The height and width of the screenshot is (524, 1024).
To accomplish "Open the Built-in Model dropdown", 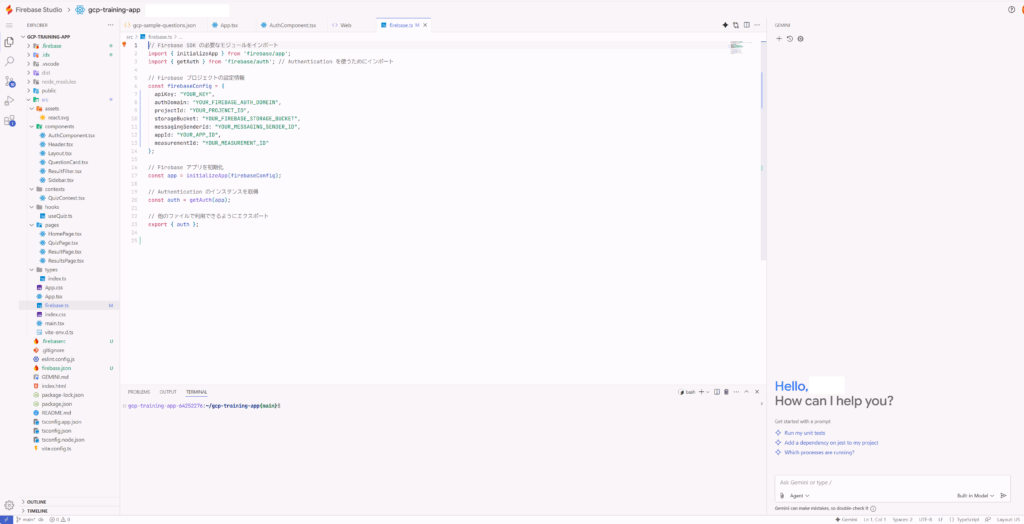I will (x=975, y=495).
